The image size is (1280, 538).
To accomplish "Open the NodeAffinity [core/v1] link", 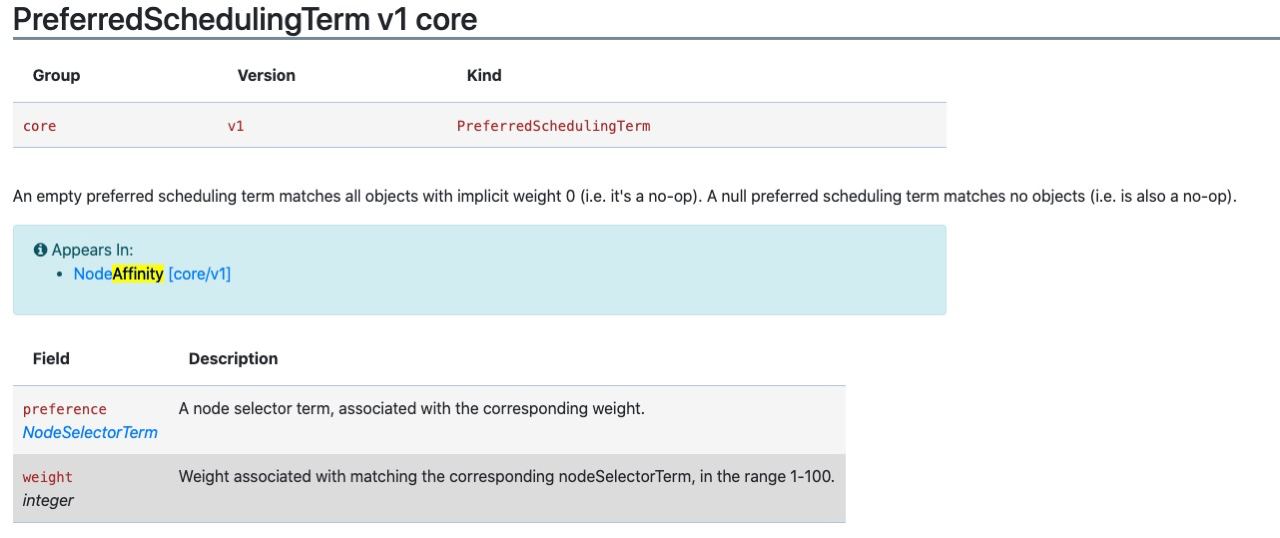I will pyautogui.click(x=152, y=274).
